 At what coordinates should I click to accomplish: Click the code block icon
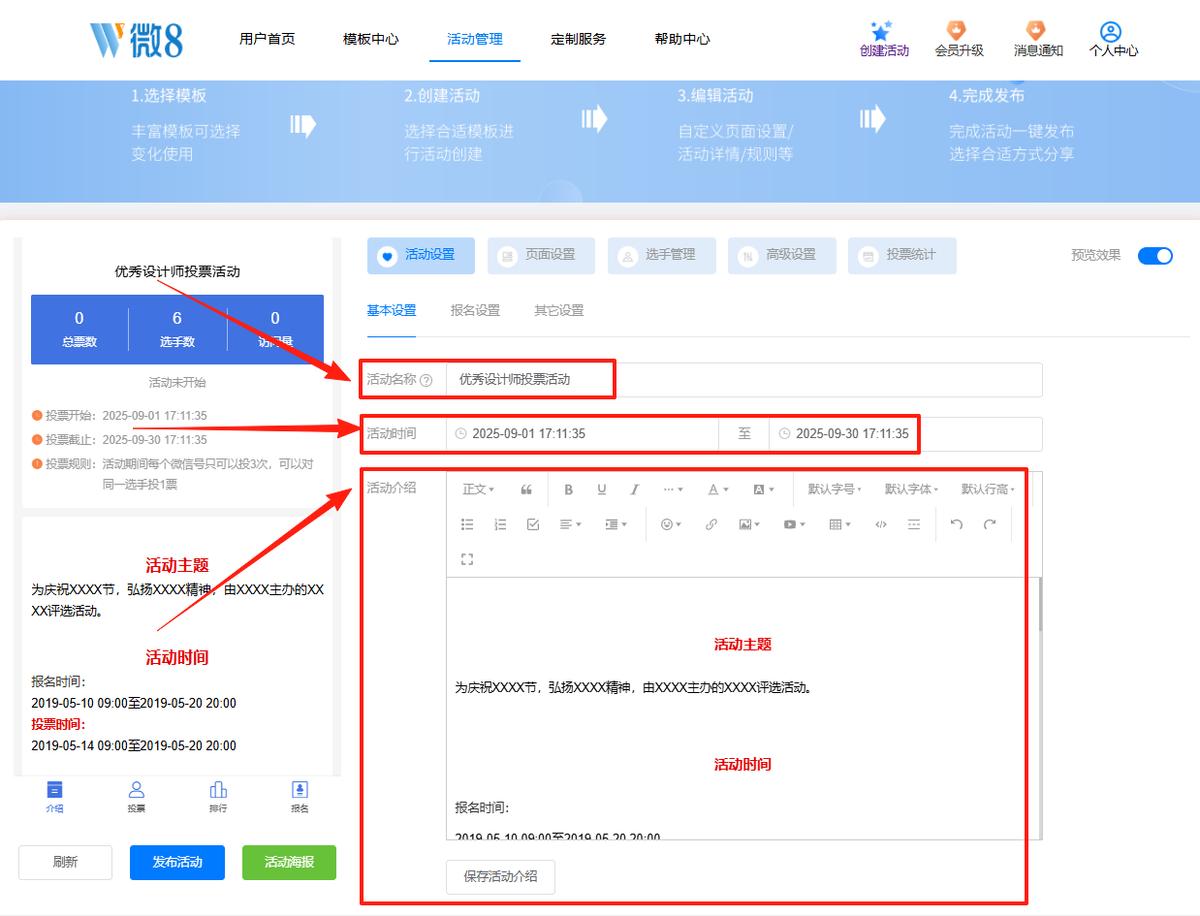click(881, 524)
